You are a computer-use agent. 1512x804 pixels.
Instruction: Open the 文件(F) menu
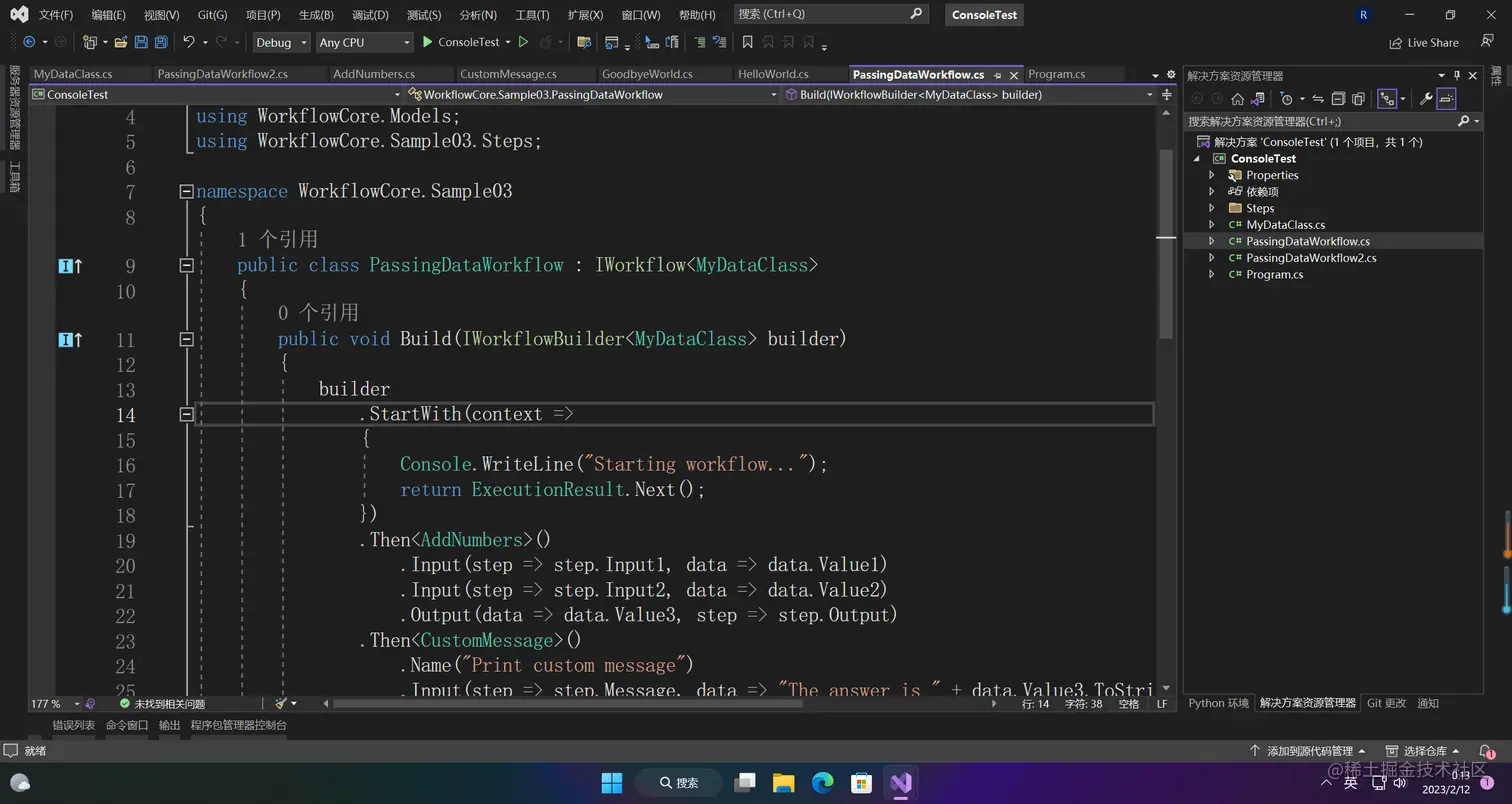[x=56, y=15]
